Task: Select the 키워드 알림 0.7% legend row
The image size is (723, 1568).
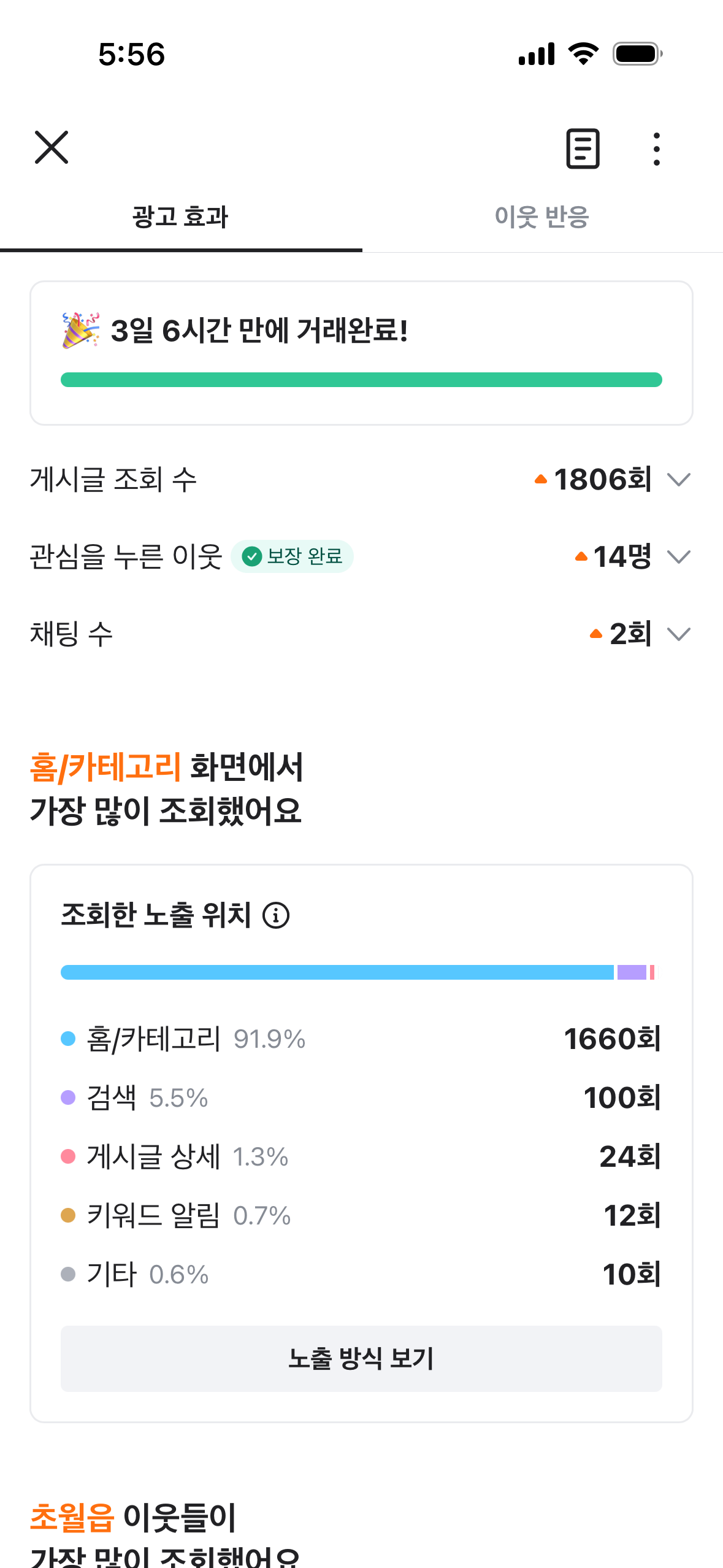Action: pos(361,1215)
